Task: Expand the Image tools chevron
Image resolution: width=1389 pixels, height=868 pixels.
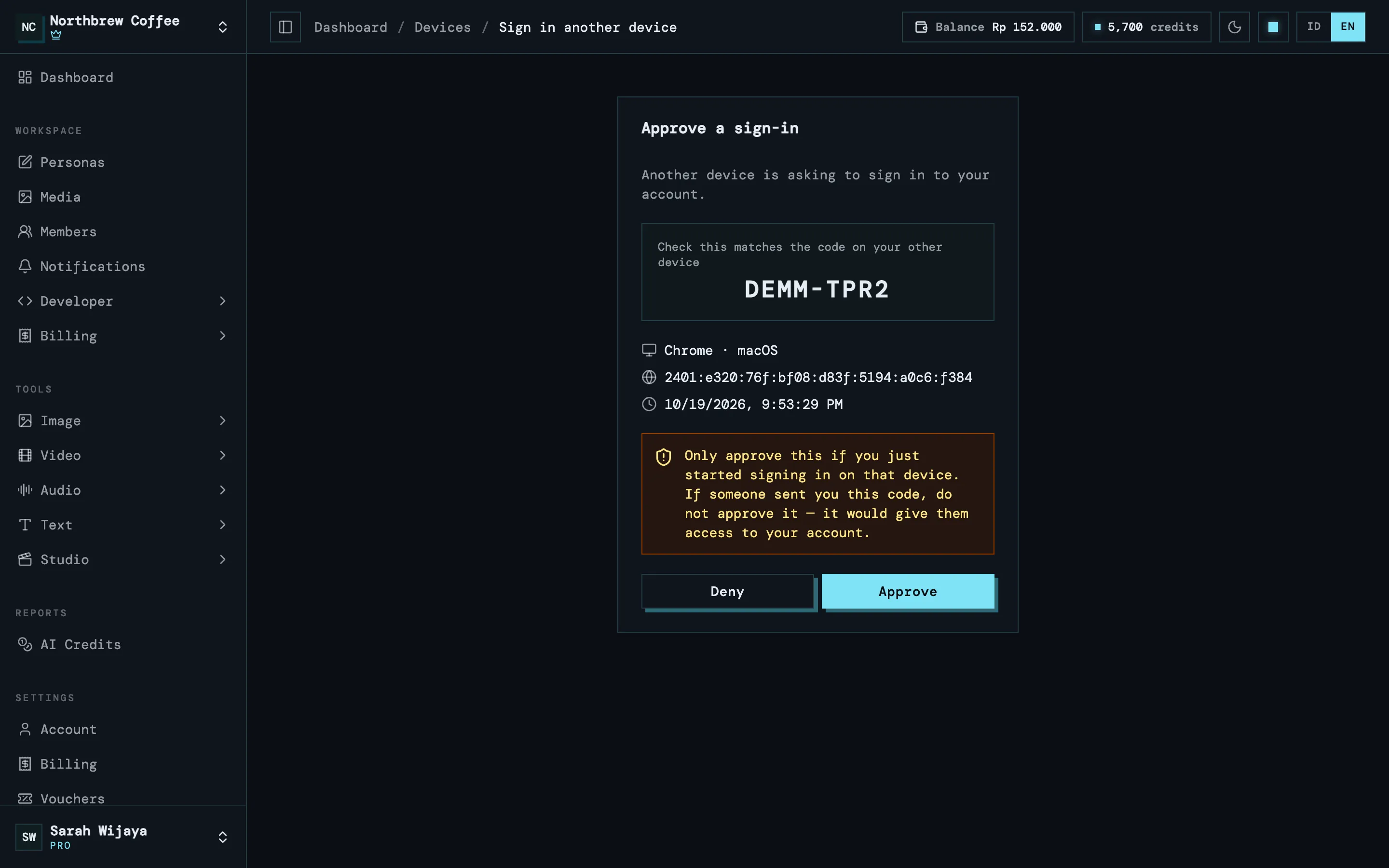Action: point(223,421)
